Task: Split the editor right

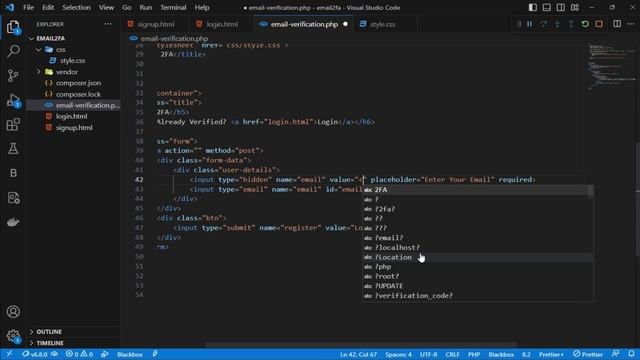Action: click(617, 24)
